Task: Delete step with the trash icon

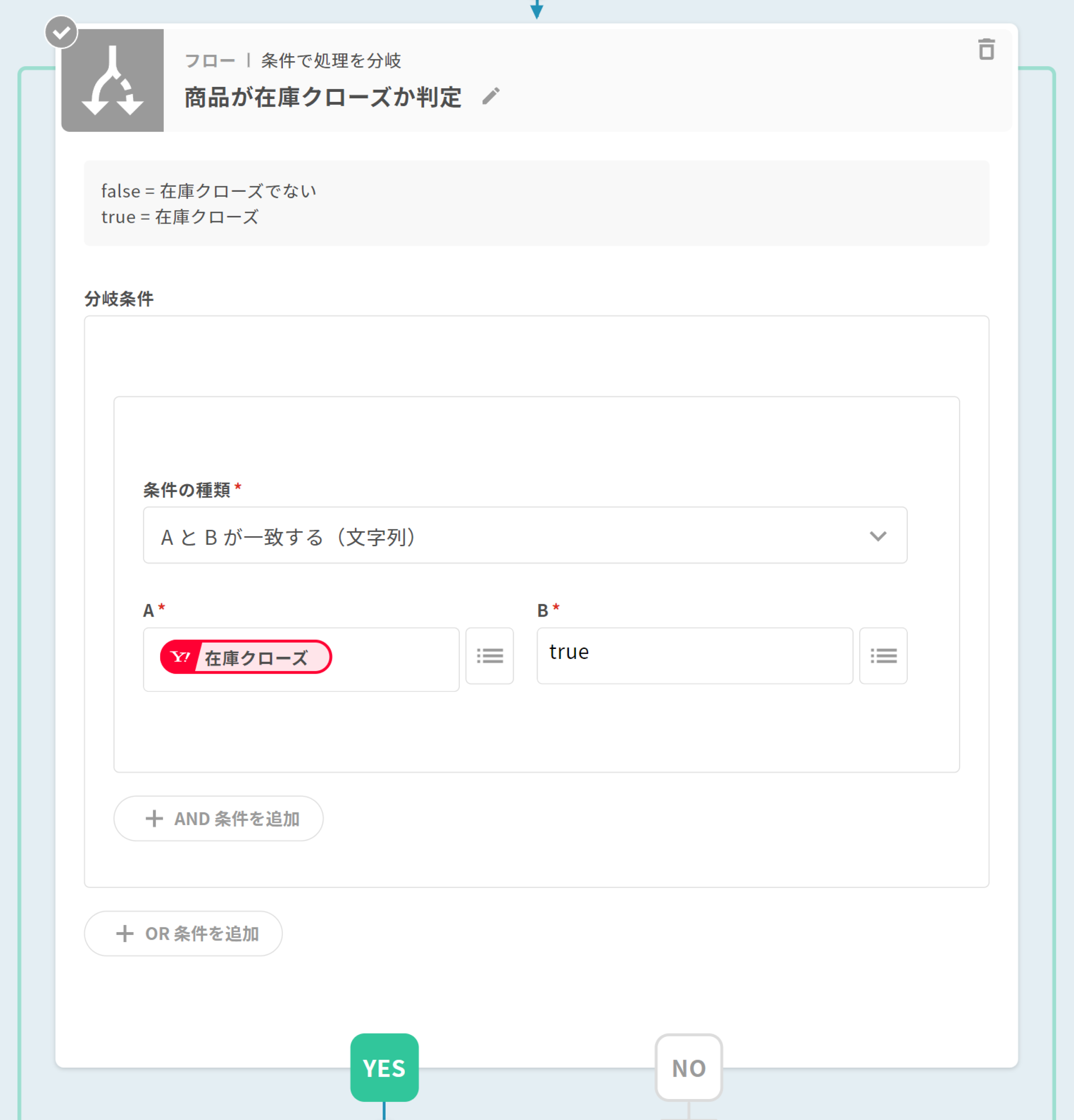Action: pyautogui.click(x=986, y=50)
